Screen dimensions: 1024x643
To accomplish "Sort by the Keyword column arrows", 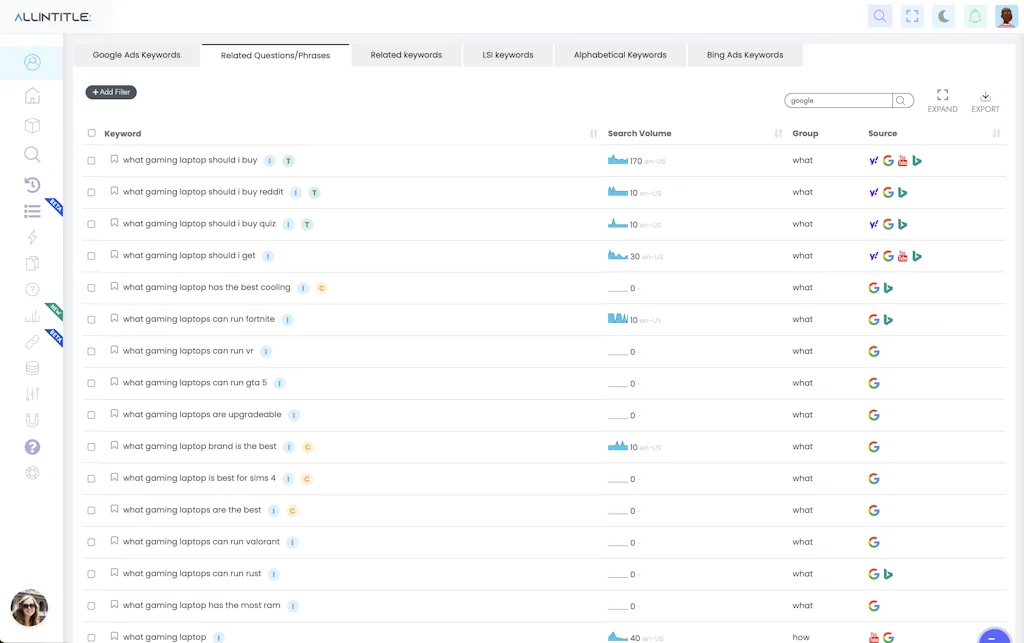I will click(593, 133).
